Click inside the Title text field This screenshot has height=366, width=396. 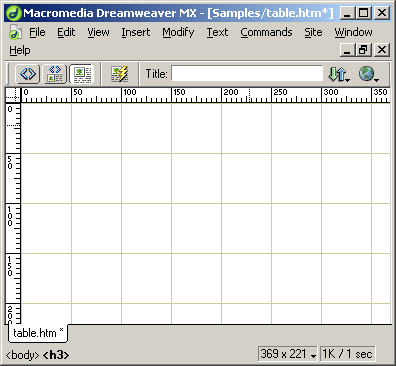click(x=247, y=73)
